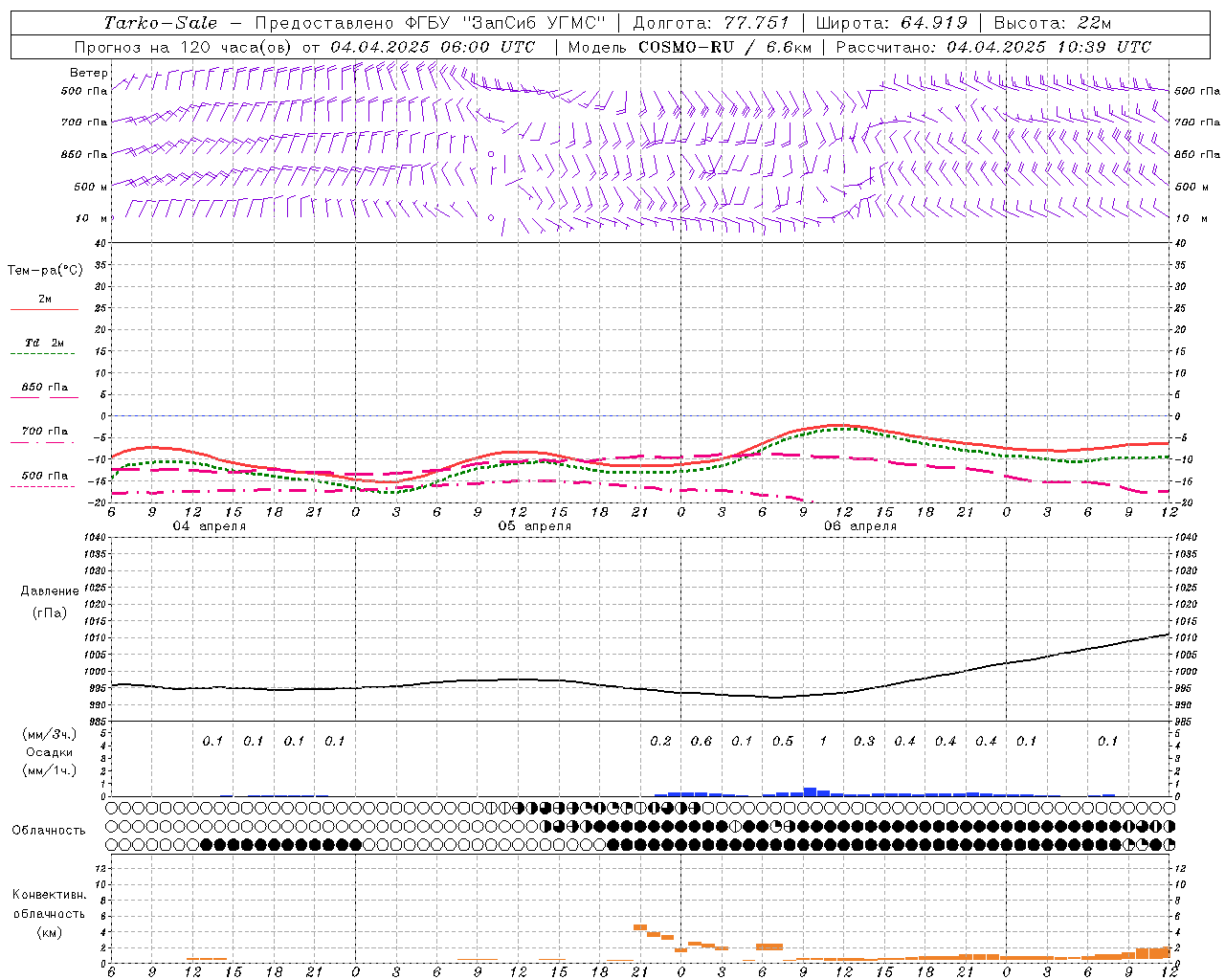Click the Рассчитано 10:39 UTC timestamp
This screenshot has height=980, width=1225.
pos(993,47)
